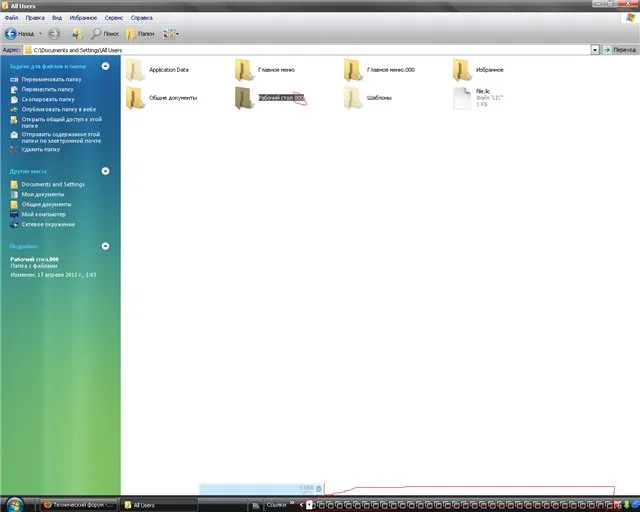Select the Шаблоны folder

tap(354, 97)
